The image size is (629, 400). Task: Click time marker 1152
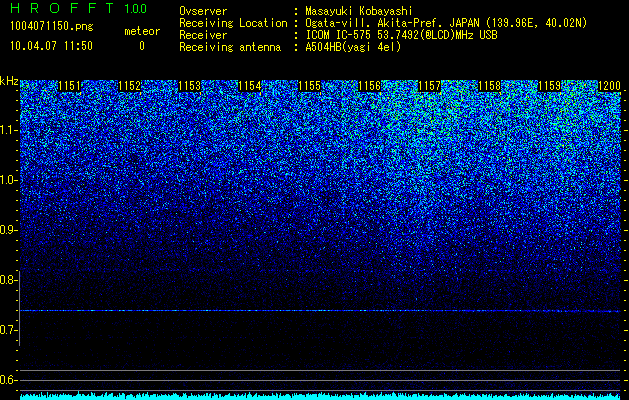(130, 86)
